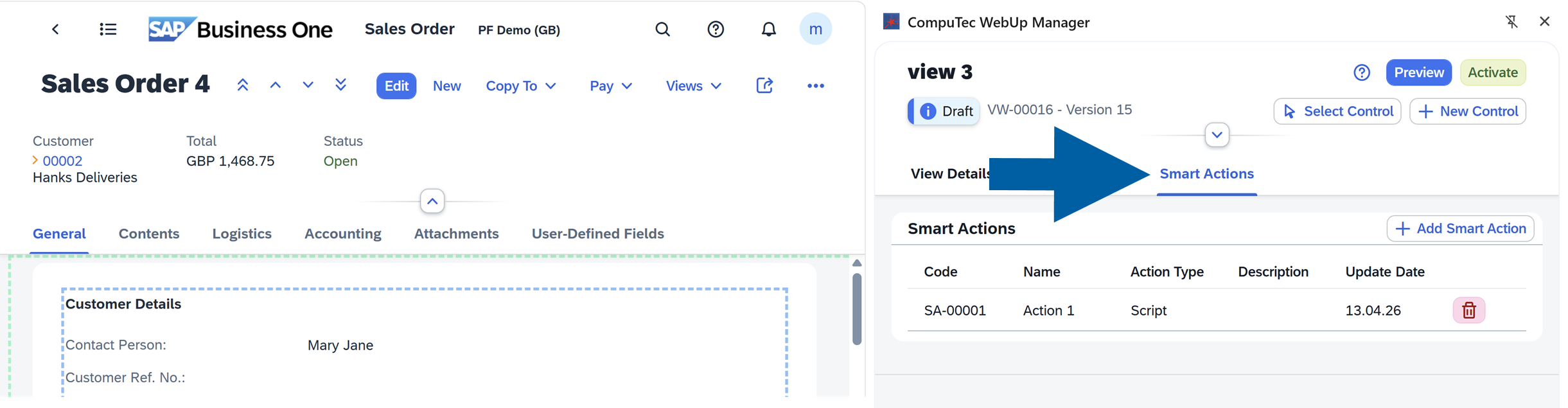This screenshot has width=1568, height=408.
Task: Collapse the sales order header section
Action: 432,202
